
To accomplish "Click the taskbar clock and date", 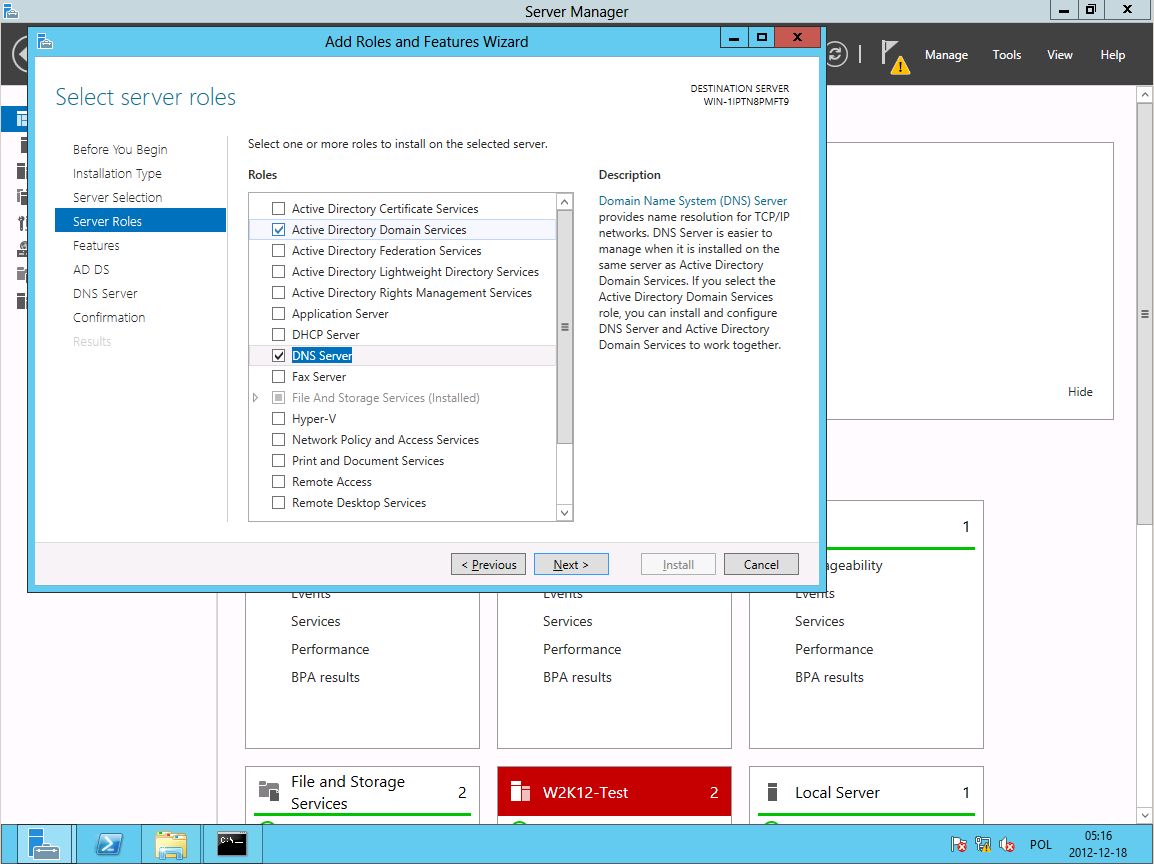I will 1097,844.
